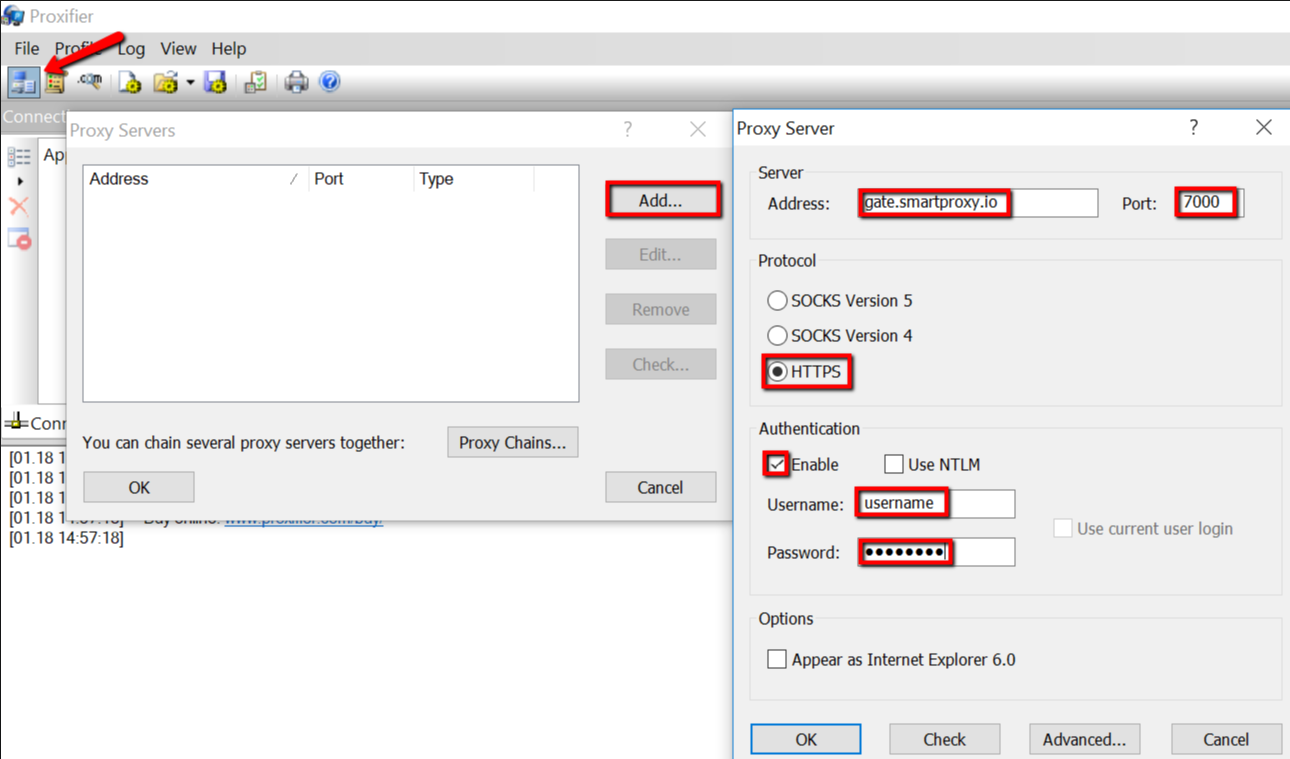This screenshot has width=1290, height=759.
Task: Click the list view icon in left sidebar
Action: (19, 157)
